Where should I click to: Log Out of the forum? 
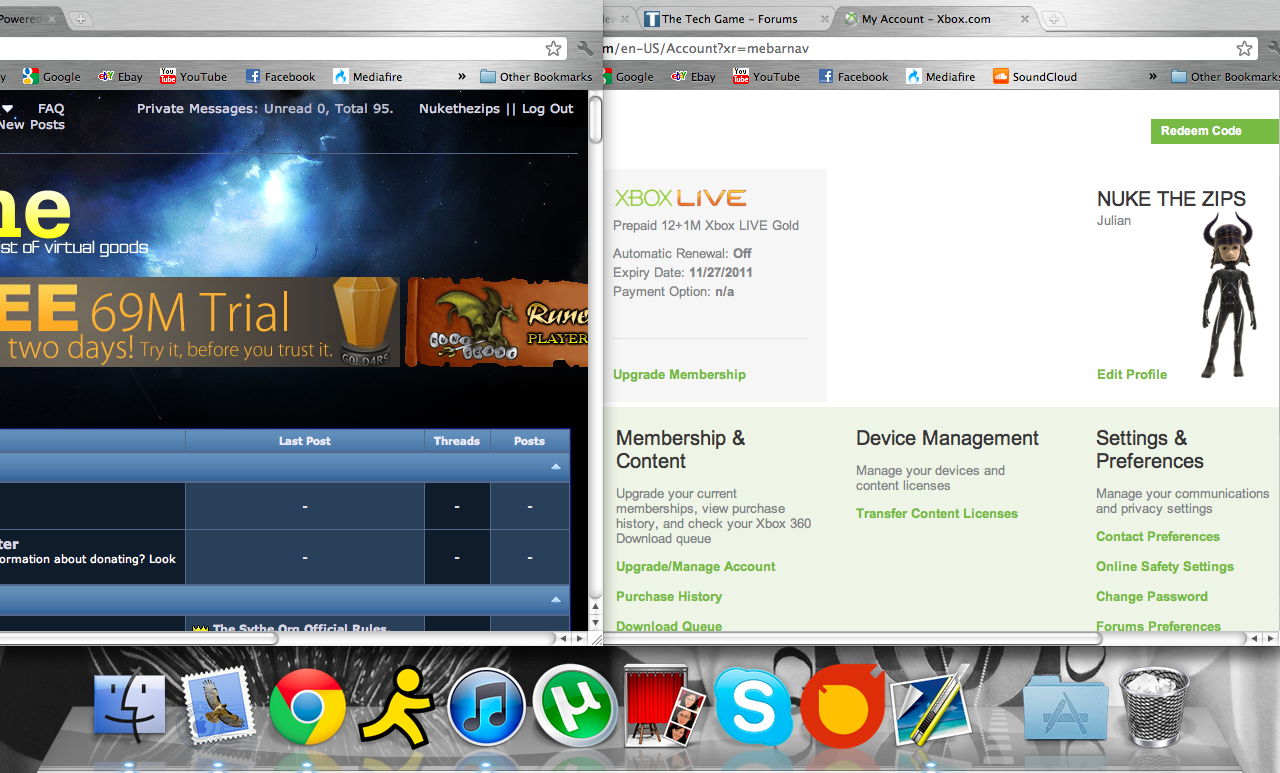548,108
